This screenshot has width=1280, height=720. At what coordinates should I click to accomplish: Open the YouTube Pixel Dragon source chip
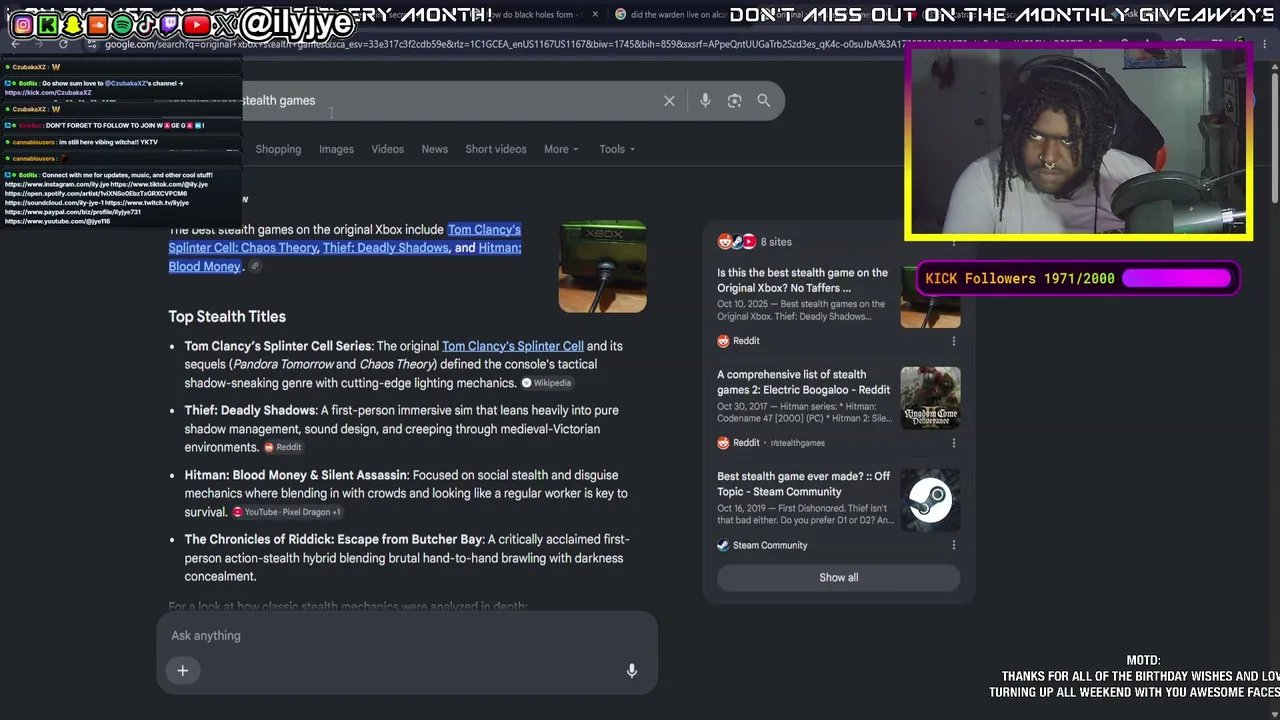point(287,512)
